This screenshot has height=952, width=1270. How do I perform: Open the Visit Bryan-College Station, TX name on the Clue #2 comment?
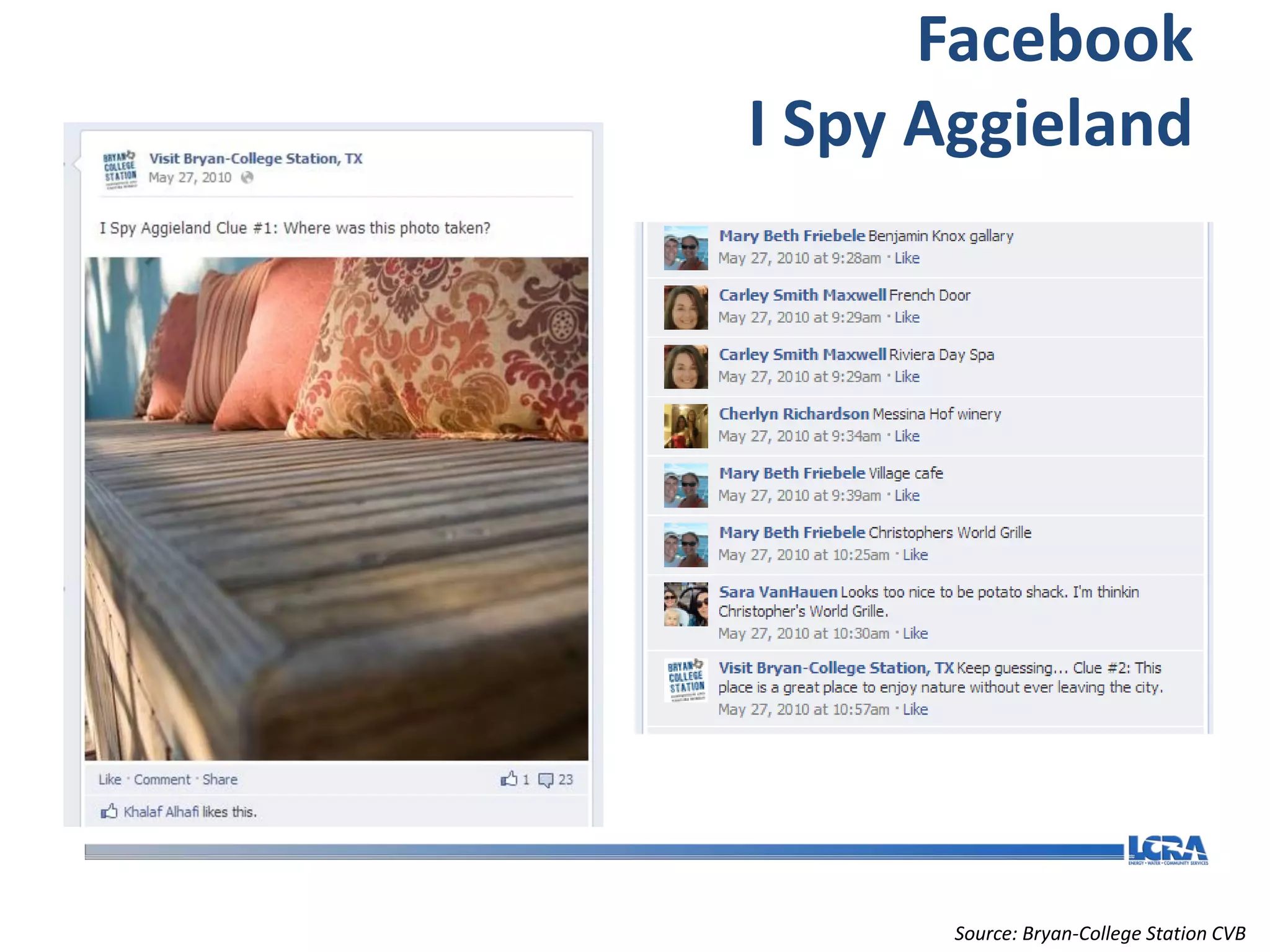[836, 668]
